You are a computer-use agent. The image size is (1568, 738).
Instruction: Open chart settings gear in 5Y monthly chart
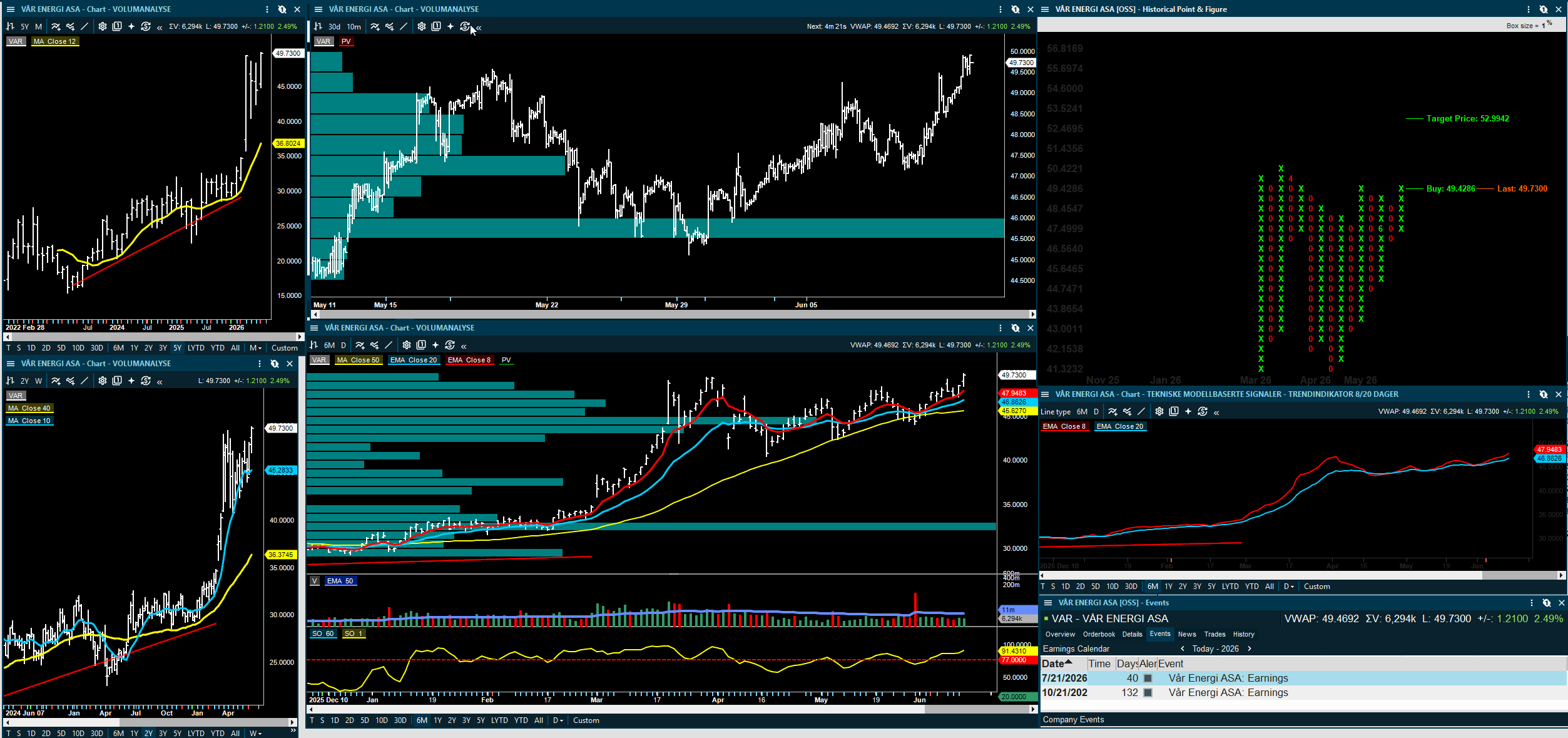click(103, 26)
